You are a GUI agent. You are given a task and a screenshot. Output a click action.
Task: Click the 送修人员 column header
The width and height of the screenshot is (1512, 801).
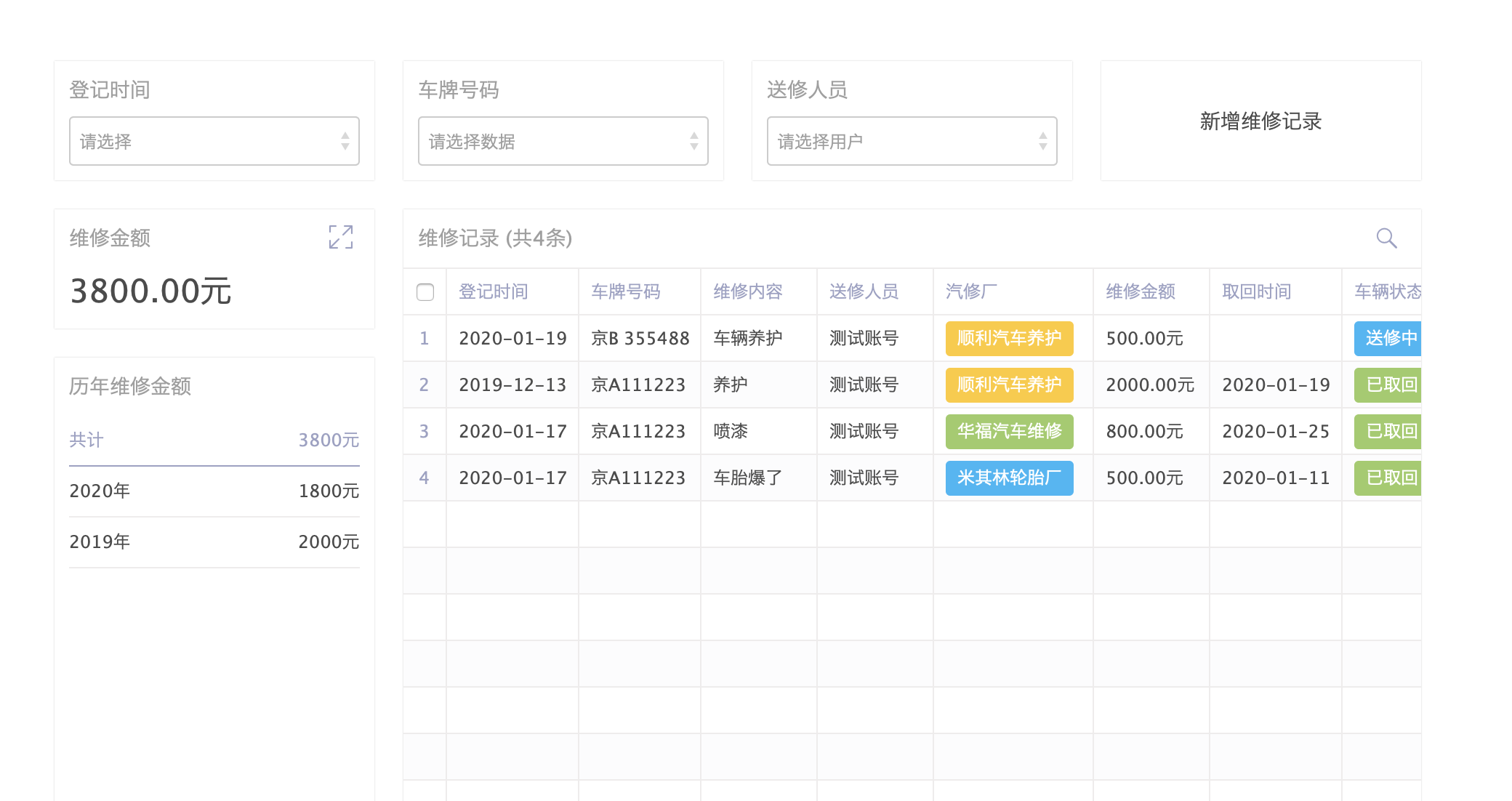(864, 291)
